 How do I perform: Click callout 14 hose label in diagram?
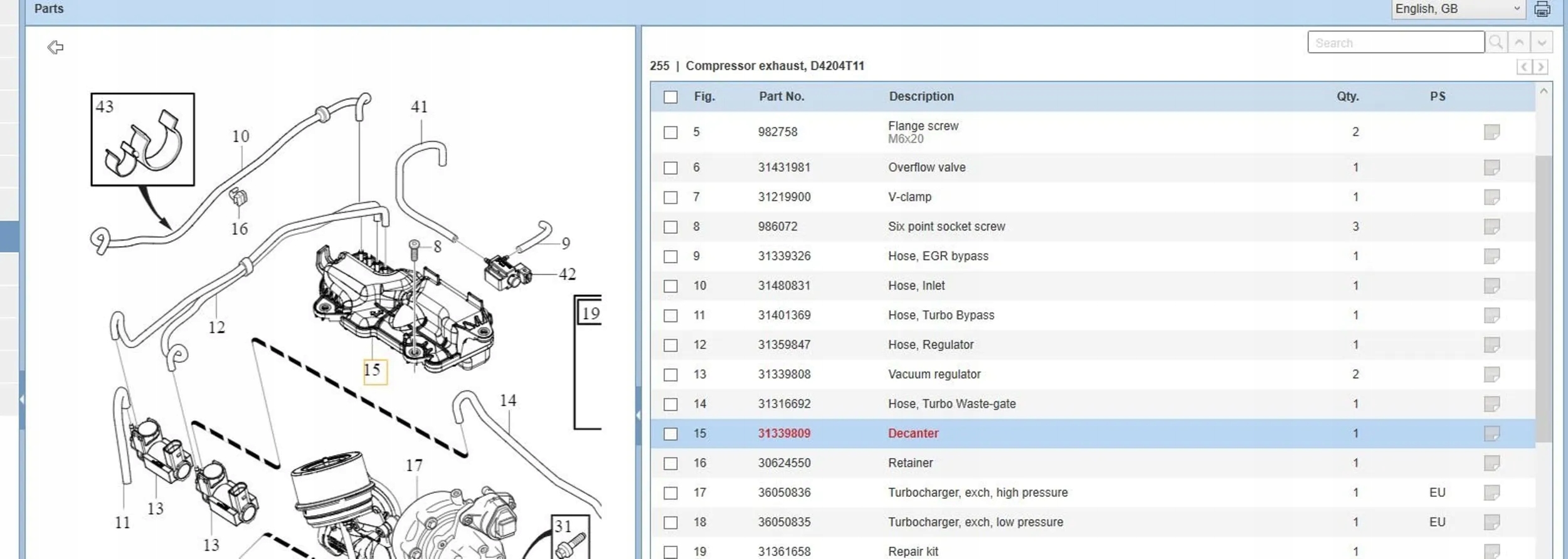508,400
